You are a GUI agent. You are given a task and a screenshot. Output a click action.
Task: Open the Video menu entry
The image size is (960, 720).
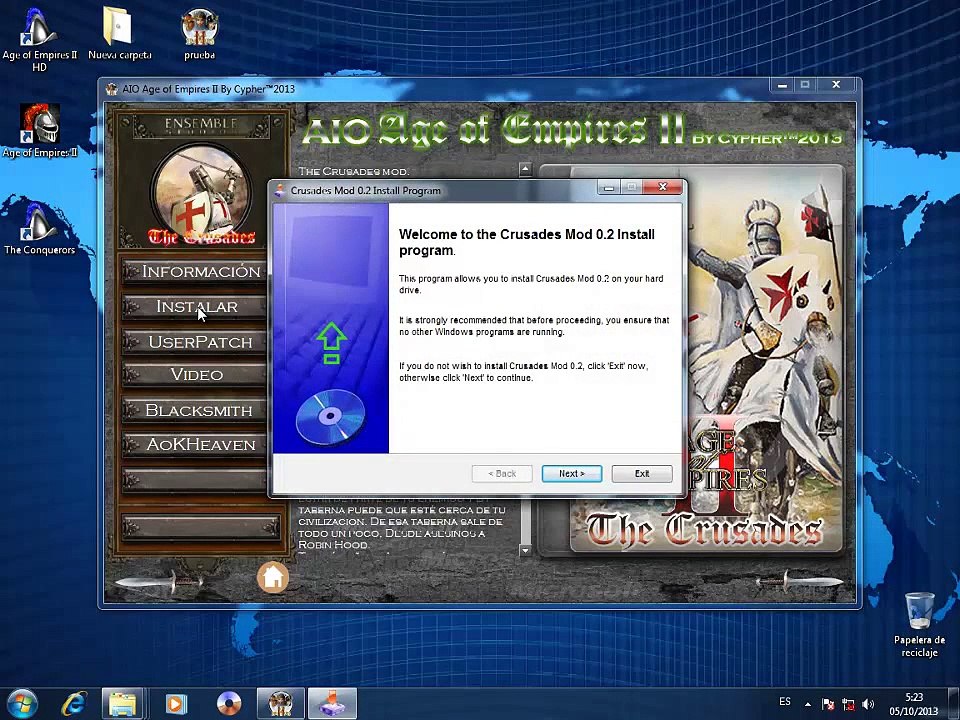[195, 374]
